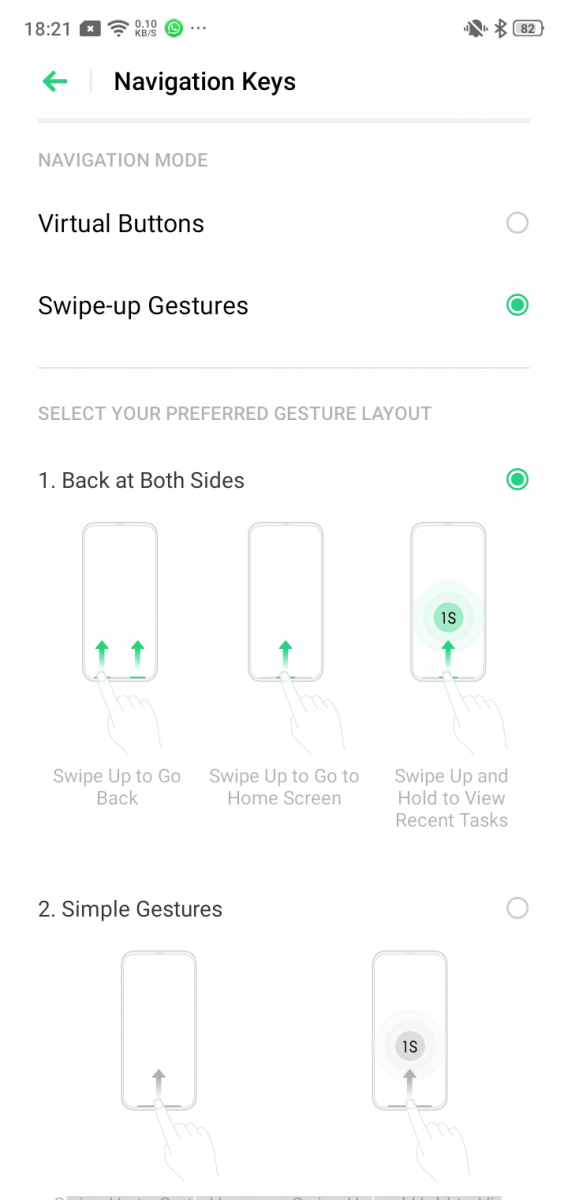This screenshot has height=1200, width=568.
Task: Tap the Swipe Up to Go Back illustration
Action: [120, 637]
